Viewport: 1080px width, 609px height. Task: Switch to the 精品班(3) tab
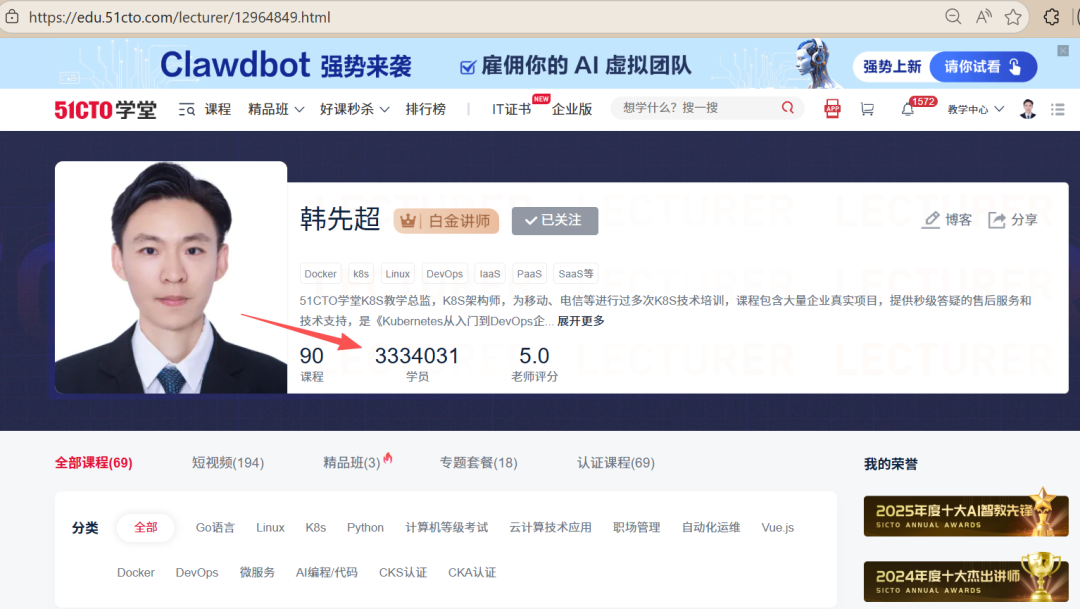[x=352, y=463]
